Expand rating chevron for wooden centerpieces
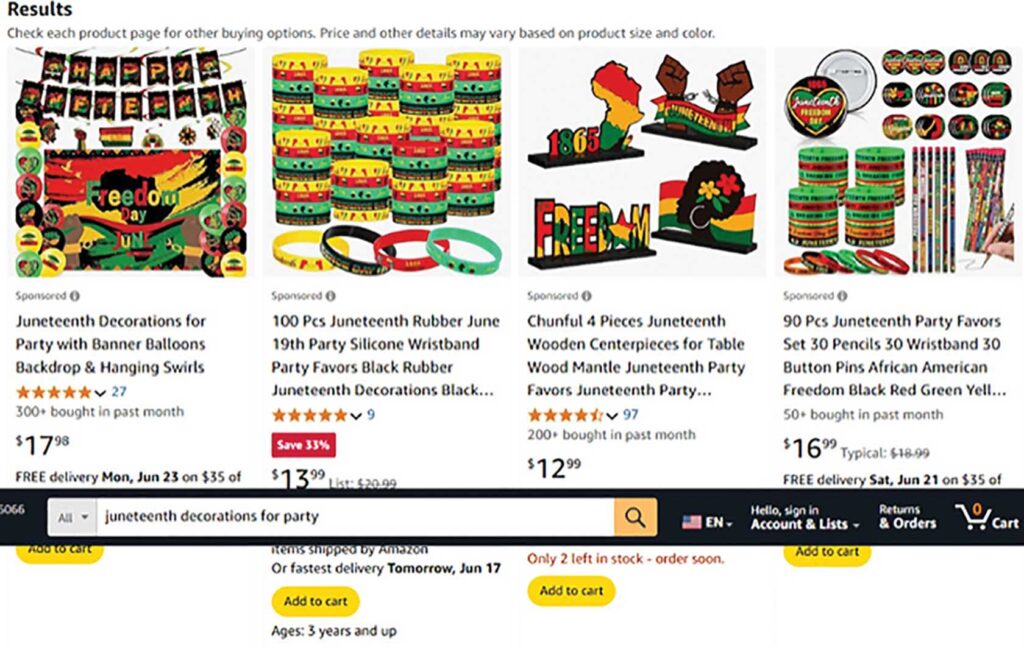 [x=612, y=416]
